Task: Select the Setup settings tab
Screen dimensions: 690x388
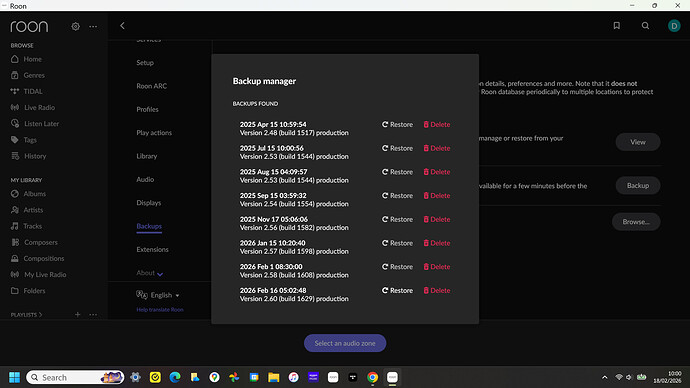Action: (x=145, y=62)
